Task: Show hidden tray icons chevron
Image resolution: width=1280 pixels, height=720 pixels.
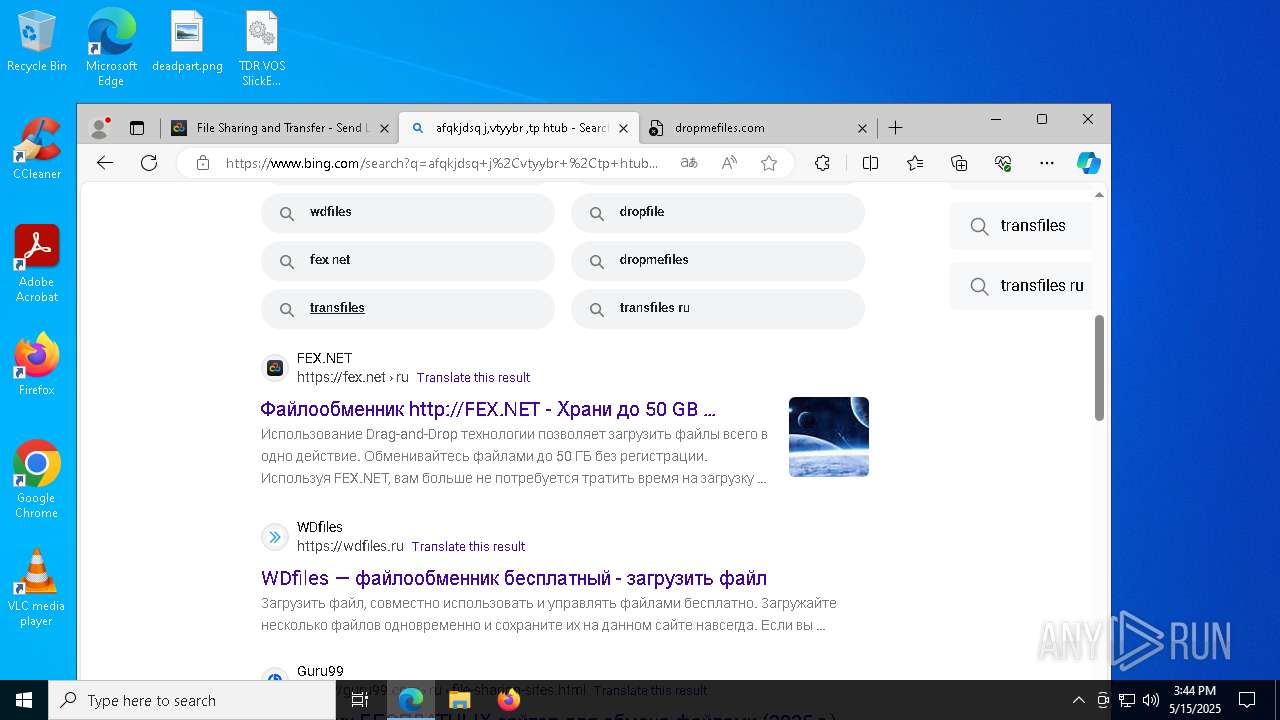Action: [1078, 700]
